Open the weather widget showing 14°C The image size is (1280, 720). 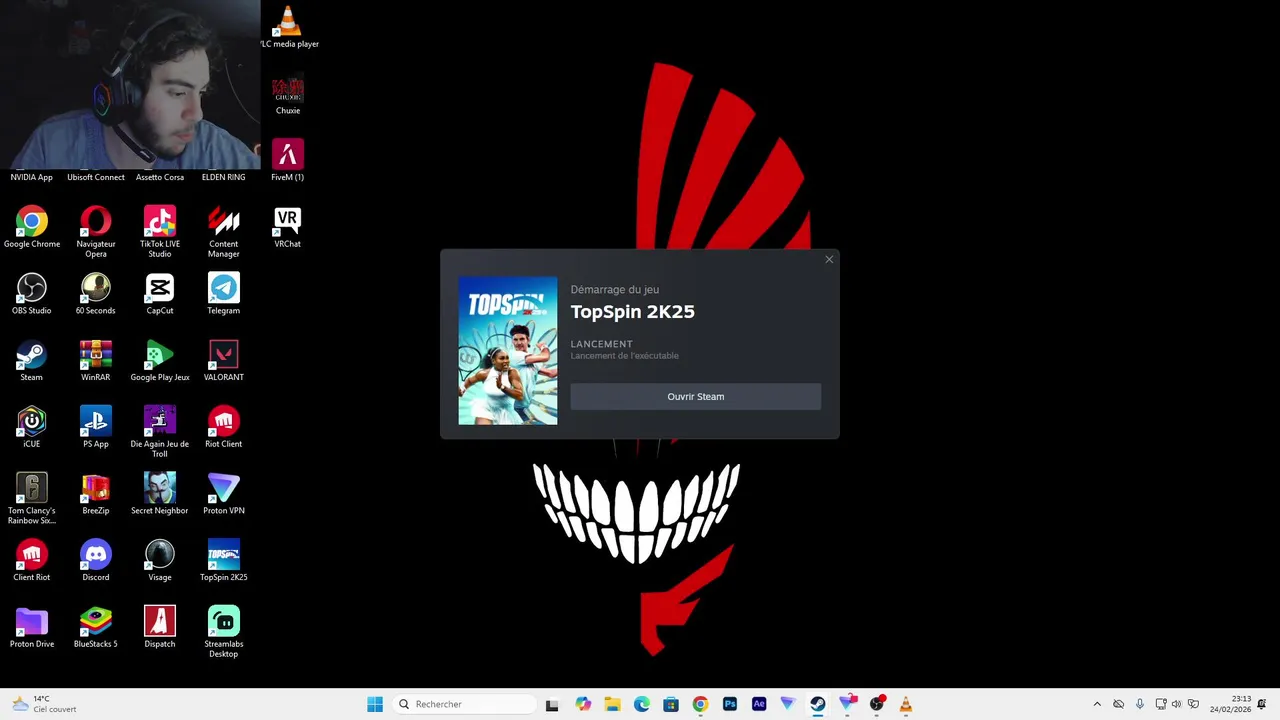click(42, 704)
